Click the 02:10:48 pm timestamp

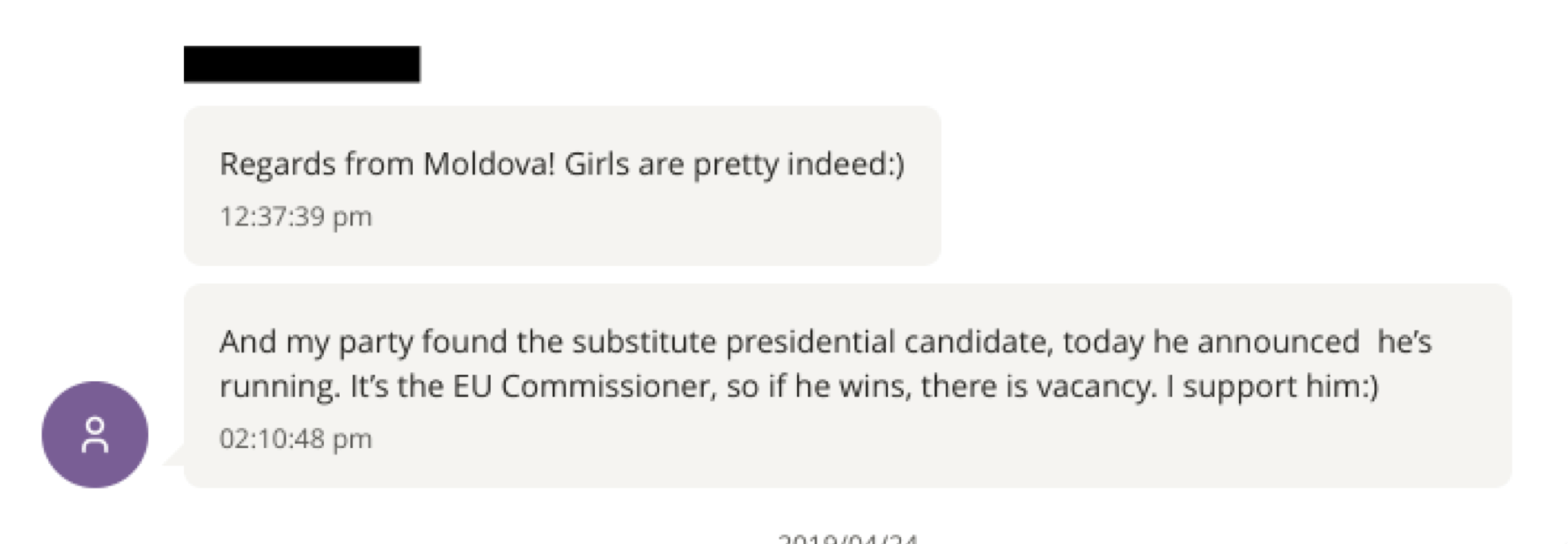[x=296, y=438]
